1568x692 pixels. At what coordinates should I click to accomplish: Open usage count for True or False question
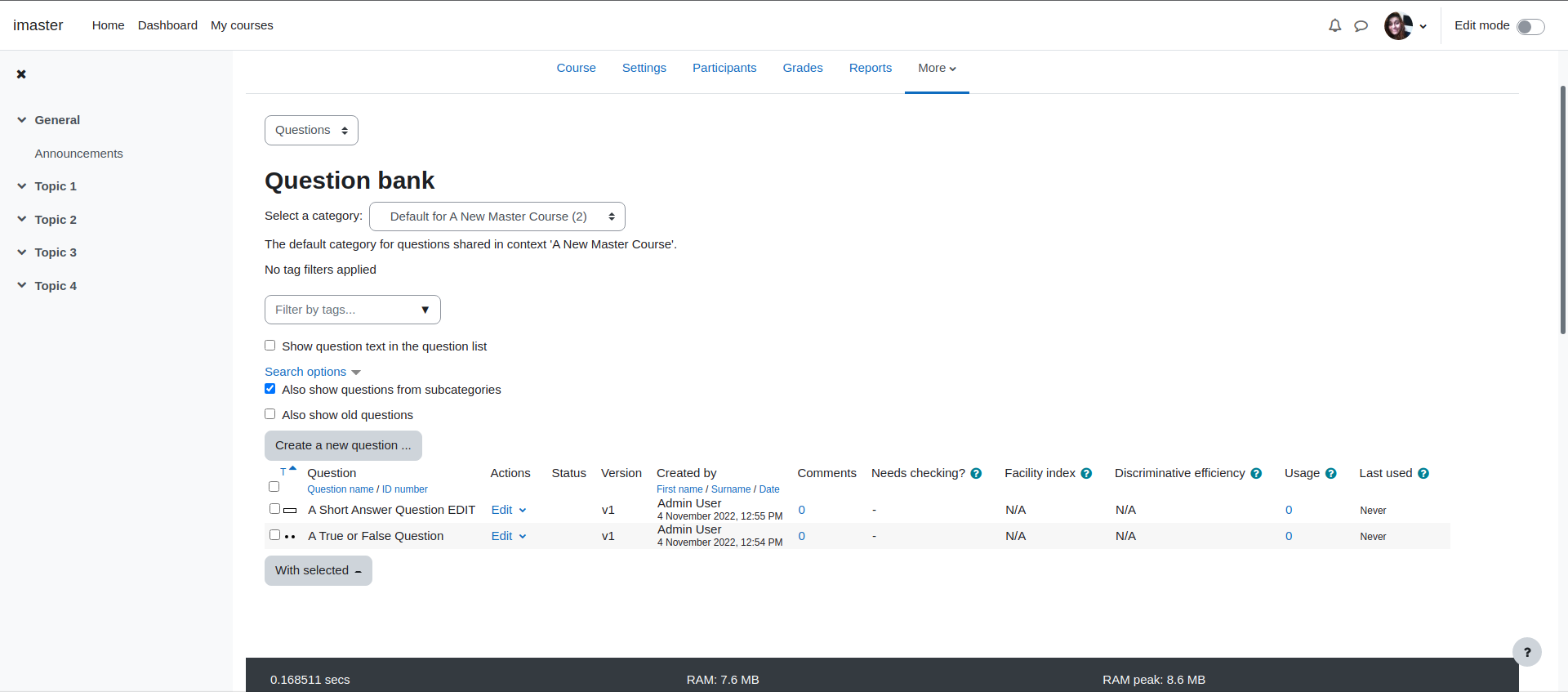1289,536
